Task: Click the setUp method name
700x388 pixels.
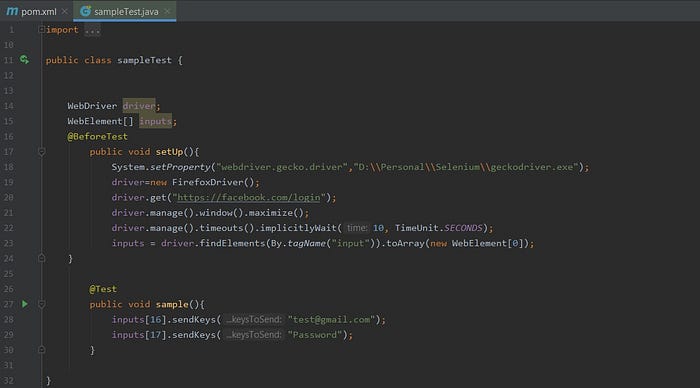Action: [169, 152]
